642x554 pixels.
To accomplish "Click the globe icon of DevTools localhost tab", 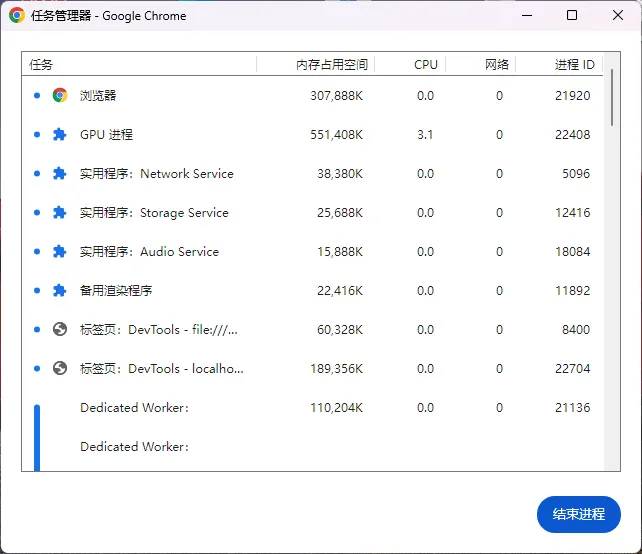I will pyautogui.click(x=60, y=369).
